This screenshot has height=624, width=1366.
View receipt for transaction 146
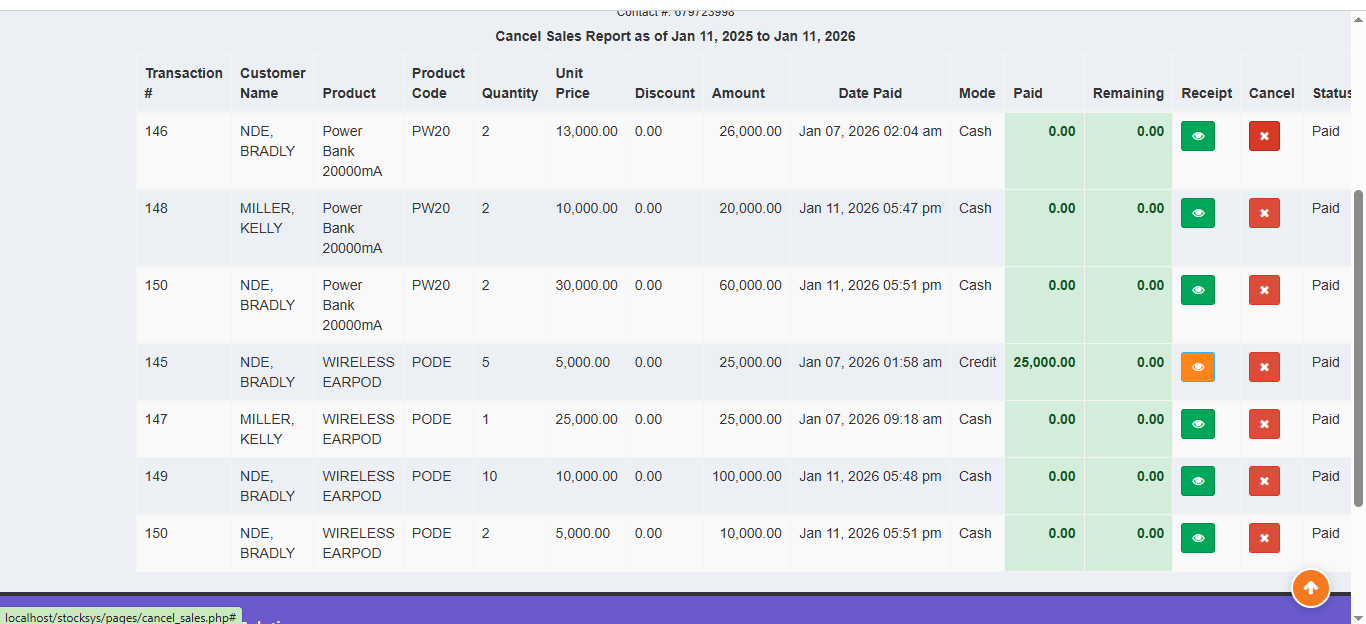tap(1197, 135)
